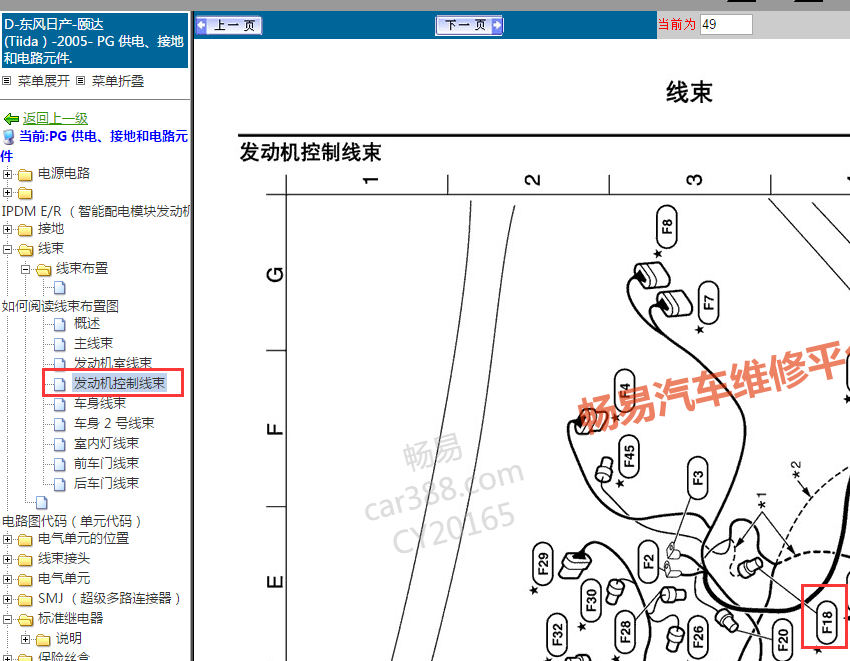The image size is (850, 661).
Task: Open the 车身线束 page
Action: (100, 403)
